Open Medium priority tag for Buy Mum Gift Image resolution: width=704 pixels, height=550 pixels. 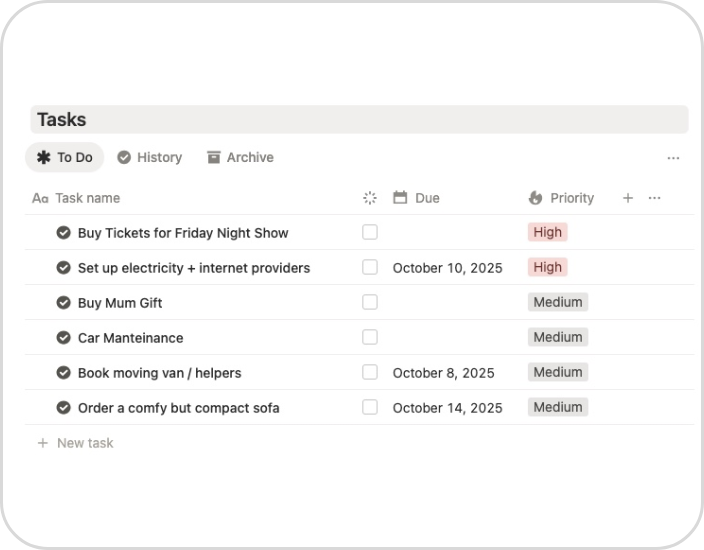(x=558, y=302)
